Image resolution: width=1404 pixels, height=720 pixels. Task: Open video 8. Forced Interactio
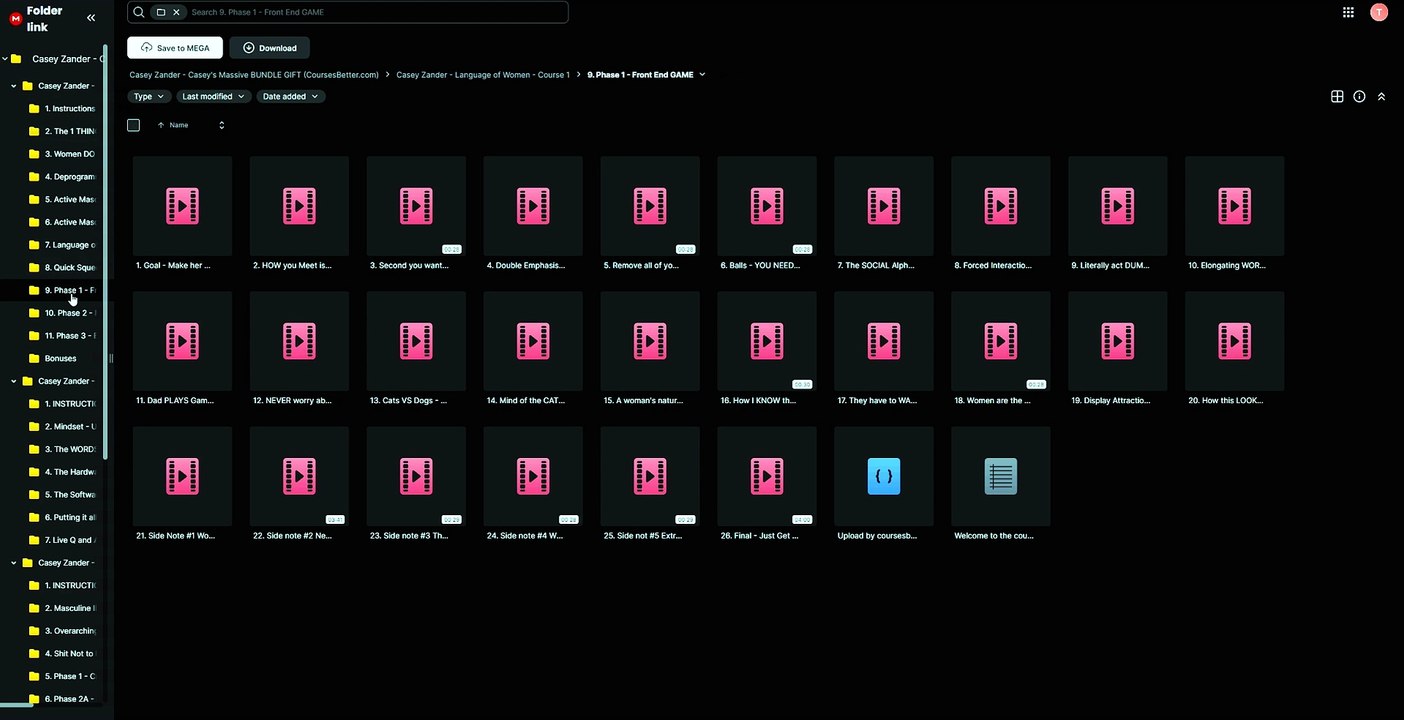(1001, 213)
